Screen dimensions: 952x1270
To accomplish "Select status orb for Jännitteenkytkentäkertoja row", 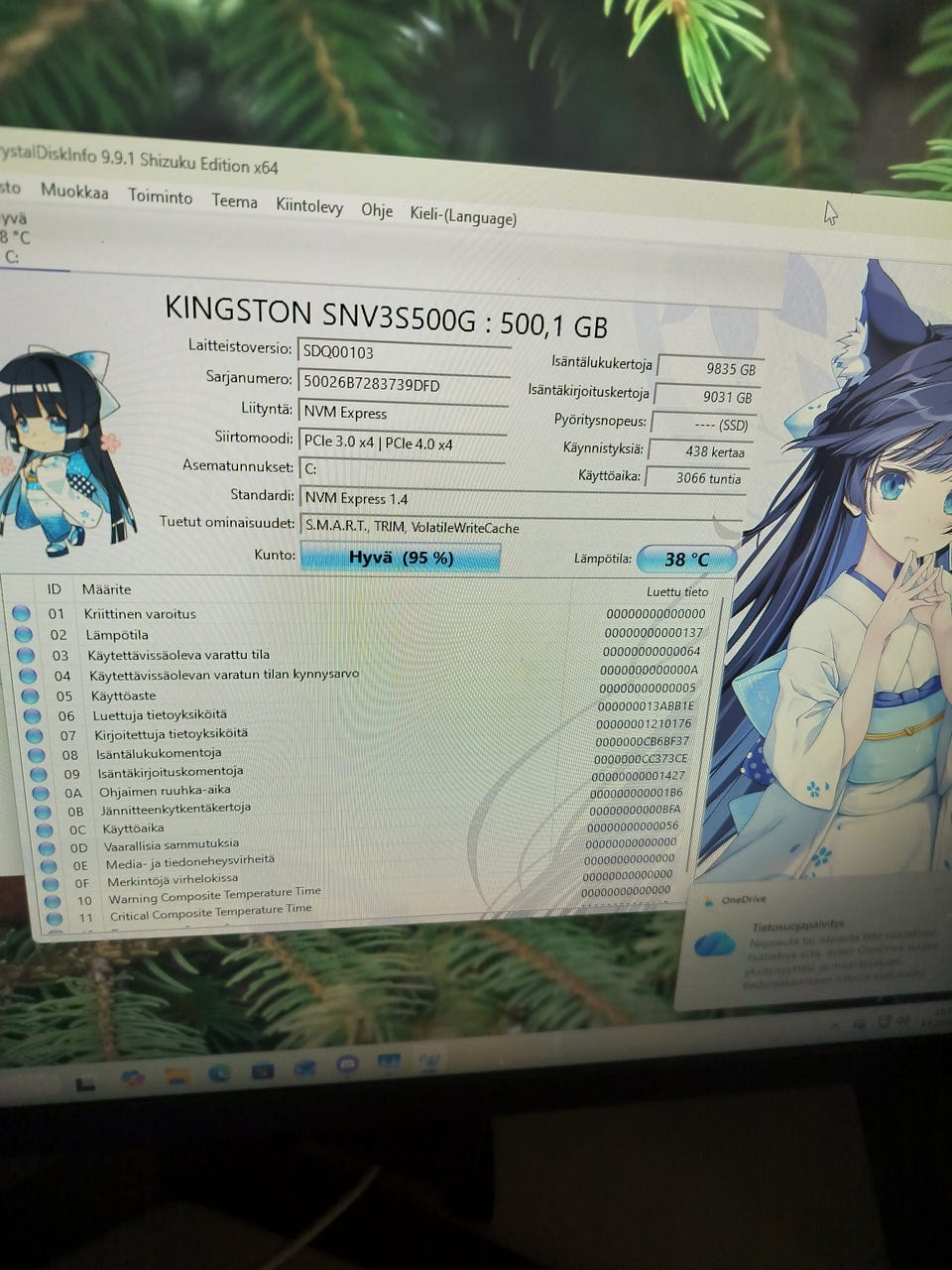I will coord(43,812).
